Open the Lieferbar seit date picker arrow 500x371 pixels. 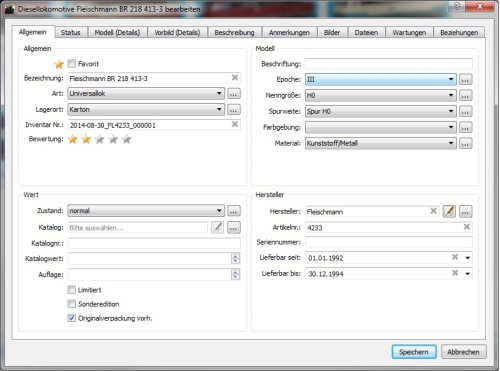pyautogui.click(x=468, y=258)
